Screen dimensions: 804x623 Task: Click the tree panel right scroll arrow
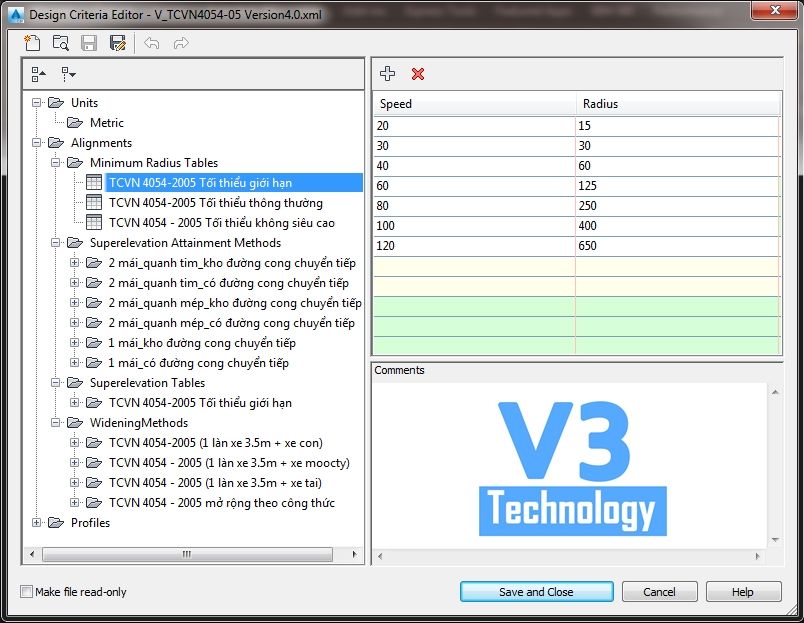354,554
